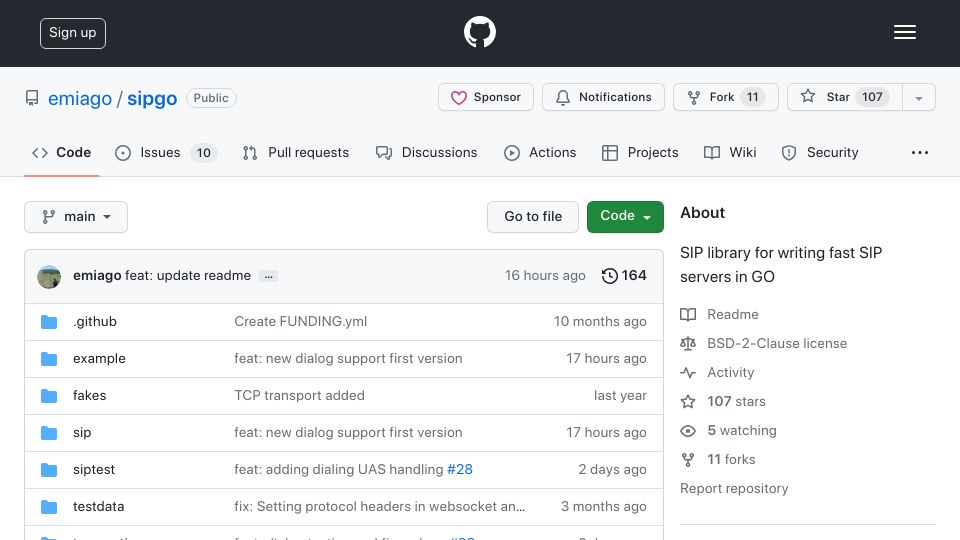Open the example folder
Image resolution: width=960 pixels, height=540 pixels.
[99, 358]
